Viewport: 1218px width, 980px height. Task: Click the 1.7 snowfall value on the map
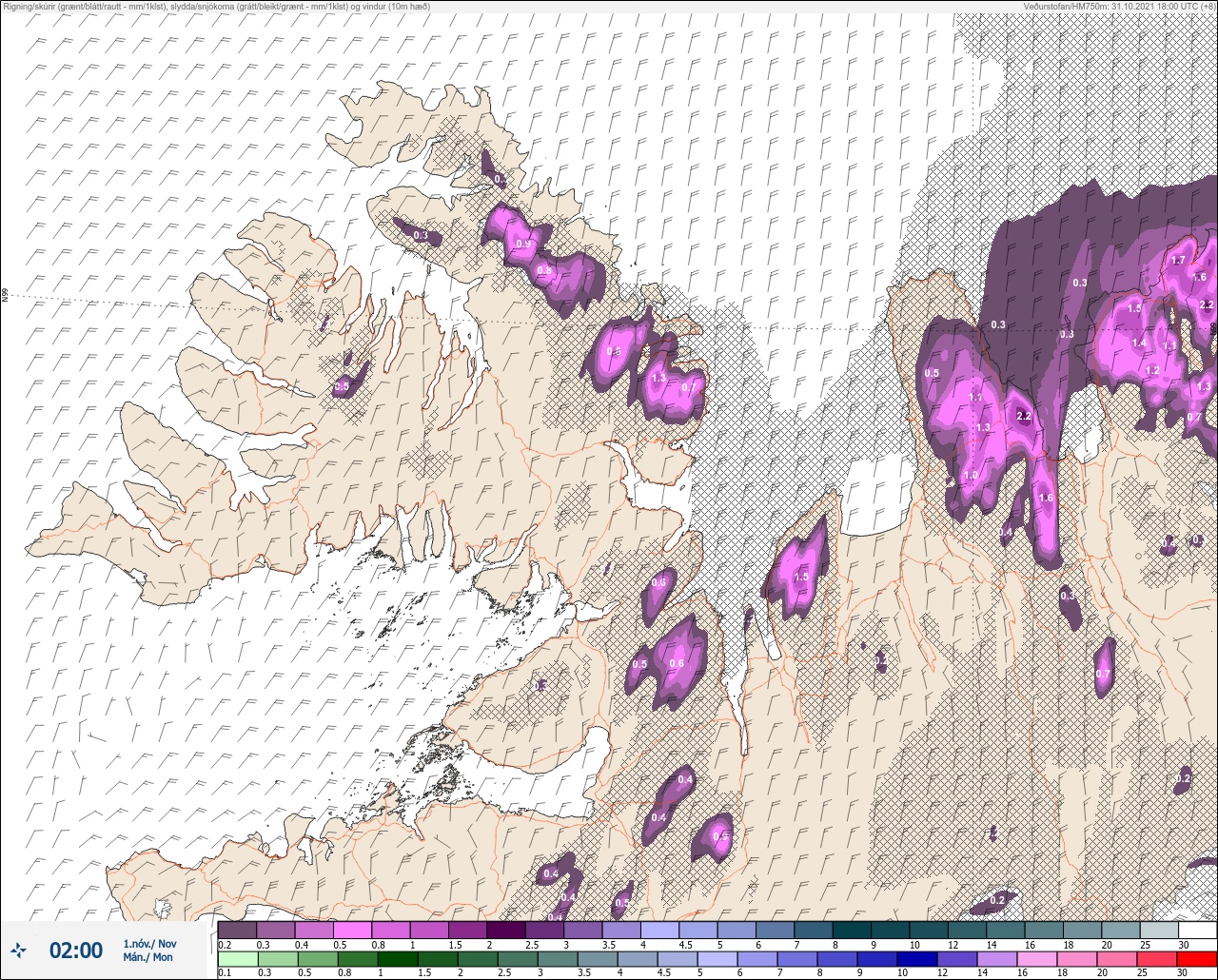1178,260
